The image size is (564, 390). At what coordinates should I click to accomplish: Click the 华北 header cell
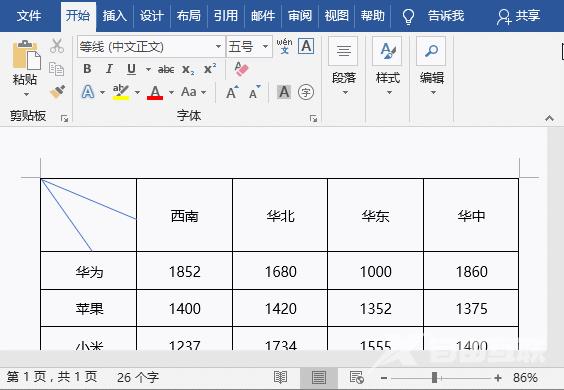[x=280, y=216]
